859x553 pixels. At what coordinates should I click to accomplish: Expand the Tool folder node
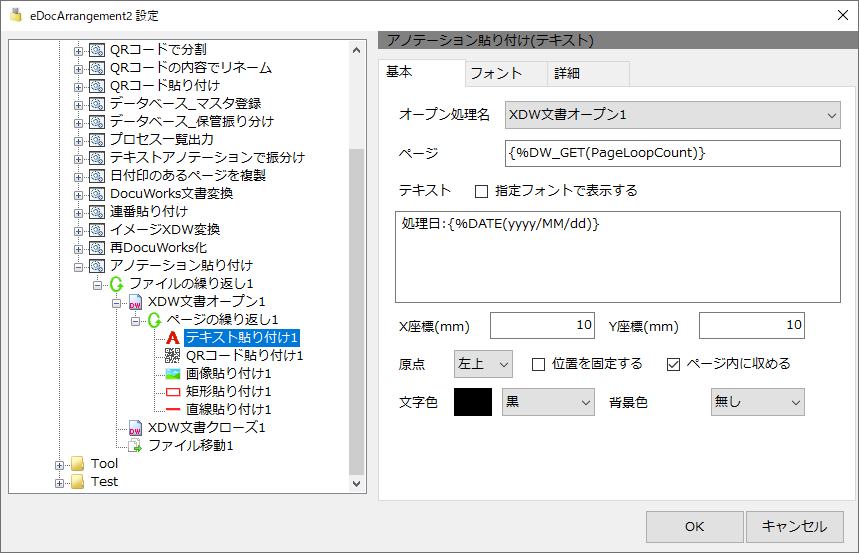pyautogui.click(x=59, y=465)
